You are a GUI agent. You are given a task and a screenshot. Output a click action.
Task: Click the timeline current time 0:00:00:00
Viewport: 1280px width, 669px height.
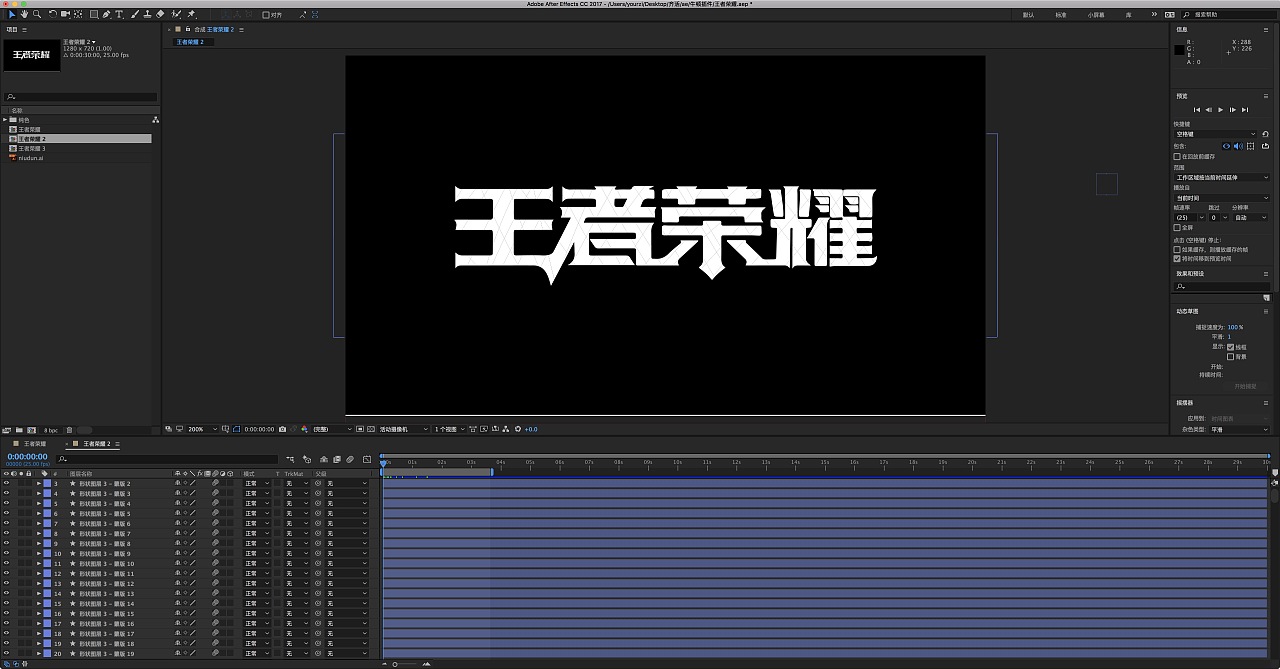[x=27, y=457]
